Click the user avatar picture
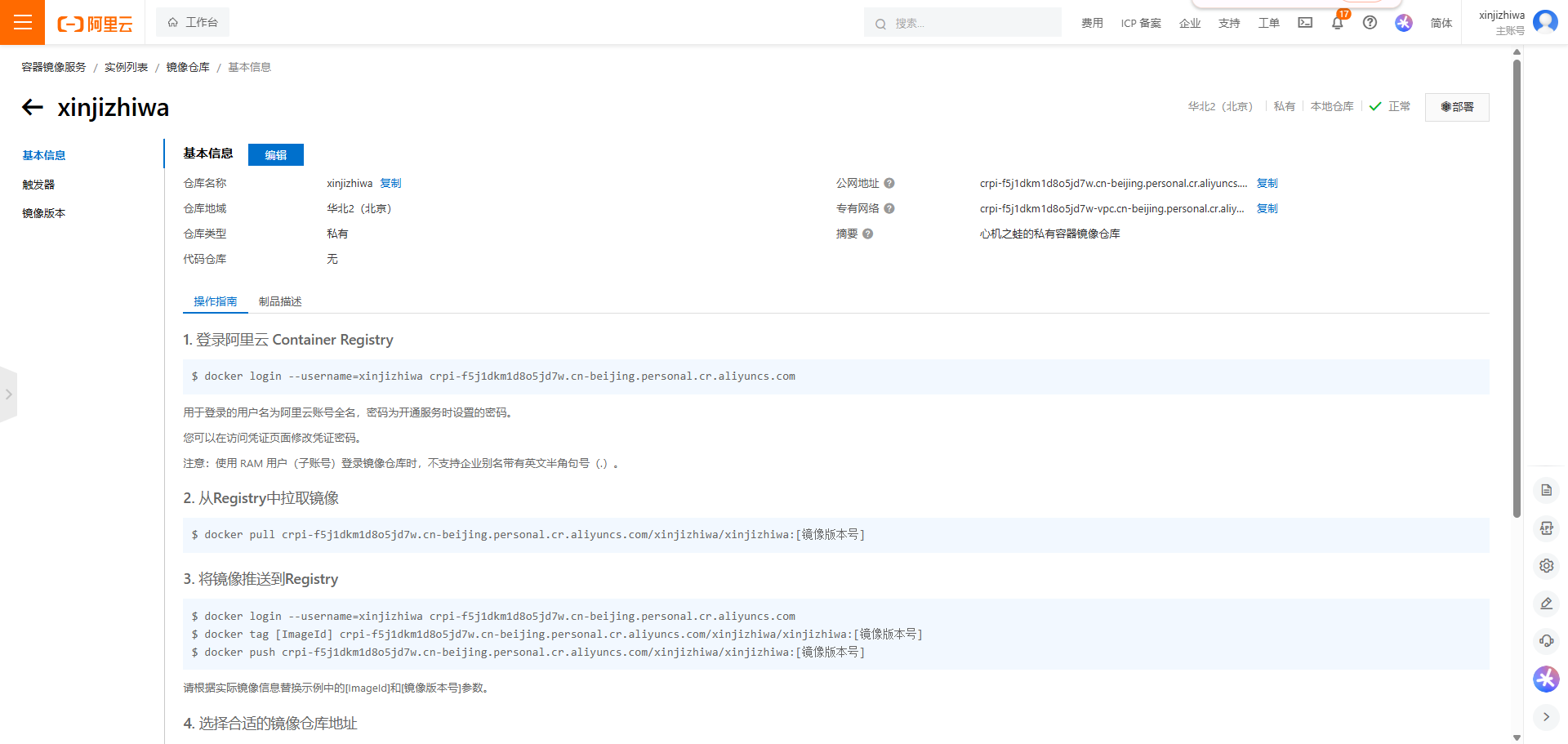Image resolution: width=1568 pixels, height=744 pixels. (x=1545, y=22)
